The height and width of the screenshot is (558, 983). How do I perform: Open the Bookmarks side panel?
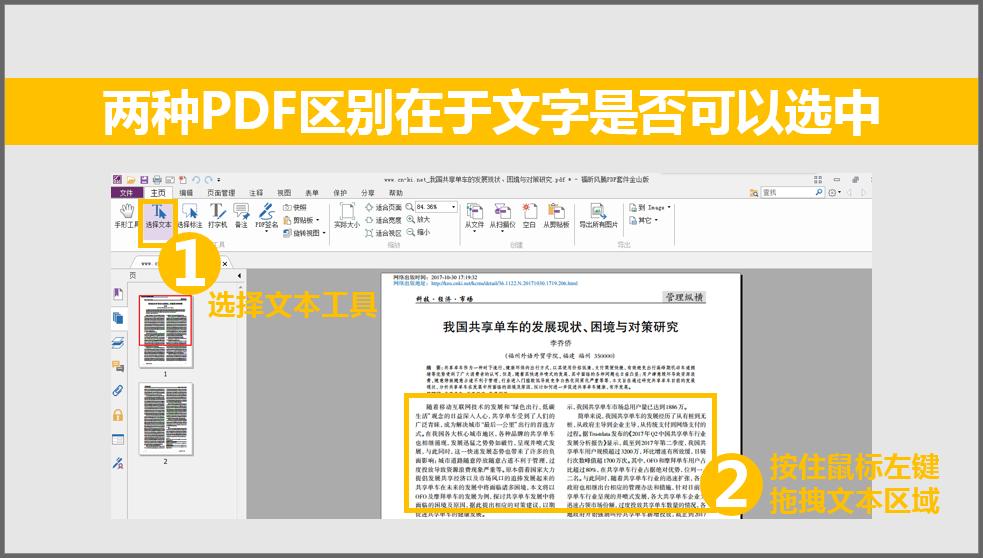118,293
